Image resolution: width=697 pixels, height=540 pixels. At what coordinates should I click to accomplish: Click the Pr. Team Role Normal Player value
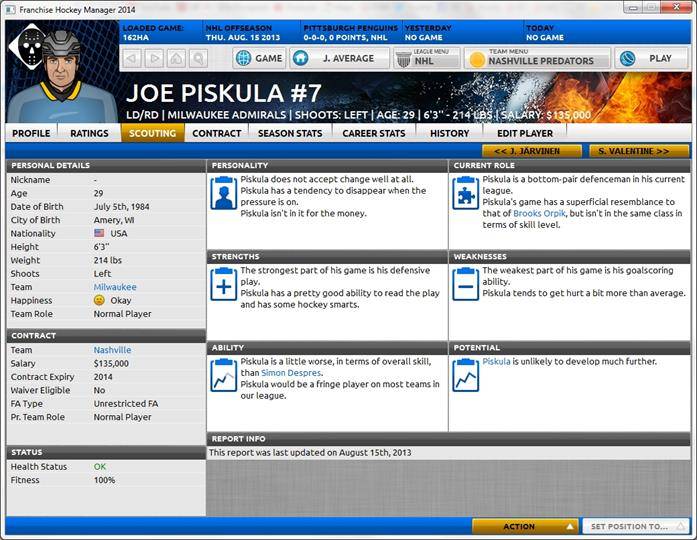[x=122, y=417]
